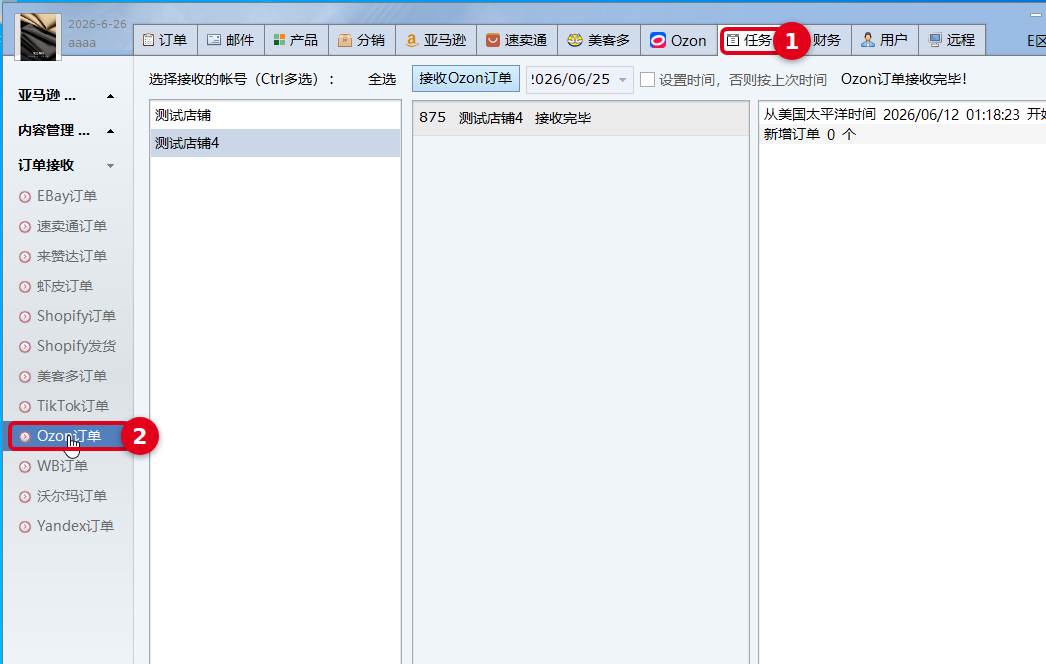Click the 从美国太平洋时间 log line
Screen dimensions: 1046x664
click(x=904, y=115)
